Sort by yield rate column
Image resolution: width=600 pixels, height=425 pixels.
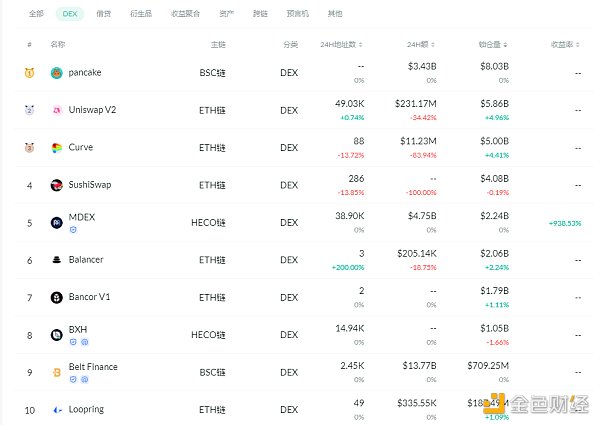click(x=565, y=45)
